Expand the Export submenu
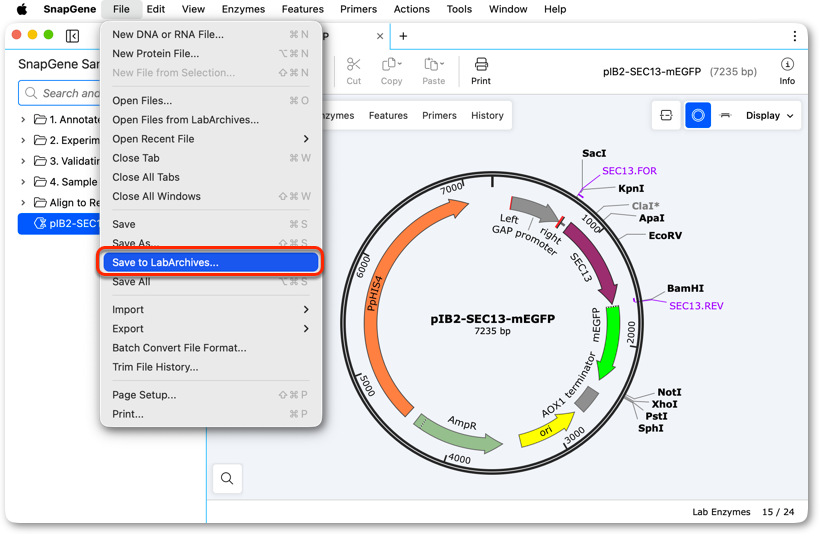The width and height of the screenshot is (819, 534). [211, 329]
